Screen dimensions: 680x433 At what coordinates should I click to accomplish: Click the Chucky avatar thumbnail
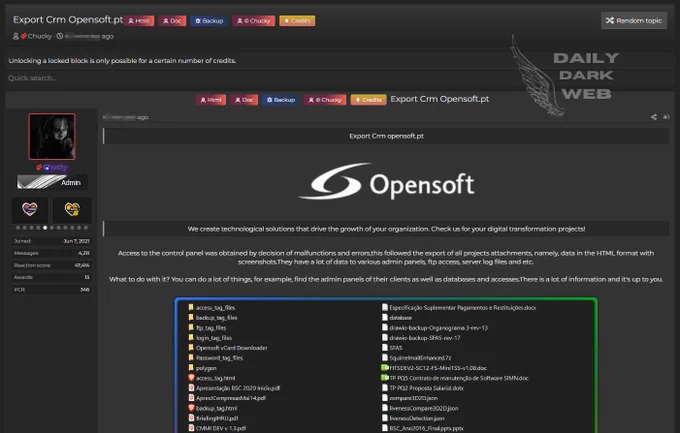point(52,137)
